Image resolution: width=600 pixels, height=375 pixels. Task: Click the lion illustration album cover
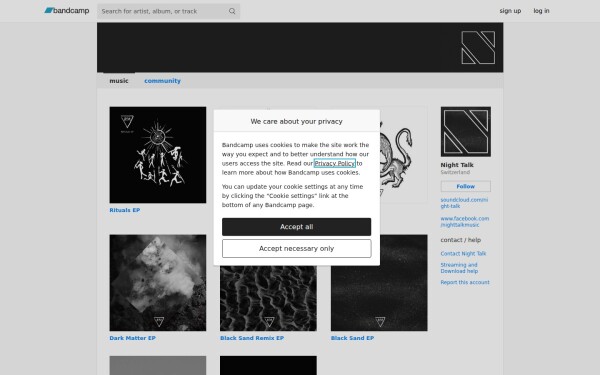[x=404, y=155]
